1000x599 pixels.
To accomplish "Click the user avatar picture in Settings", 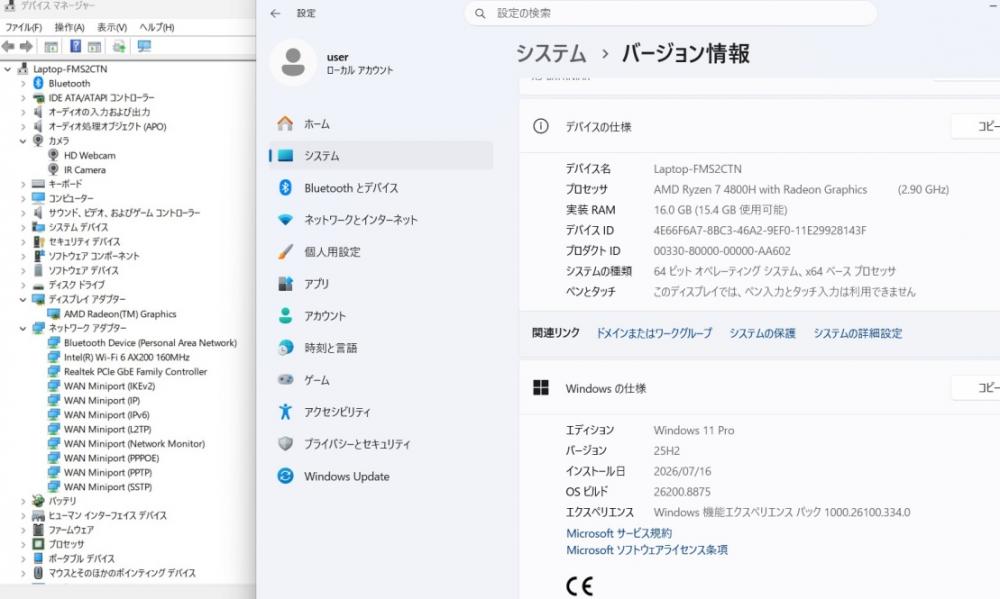I will pyautogui.click(x=293, y=62).
